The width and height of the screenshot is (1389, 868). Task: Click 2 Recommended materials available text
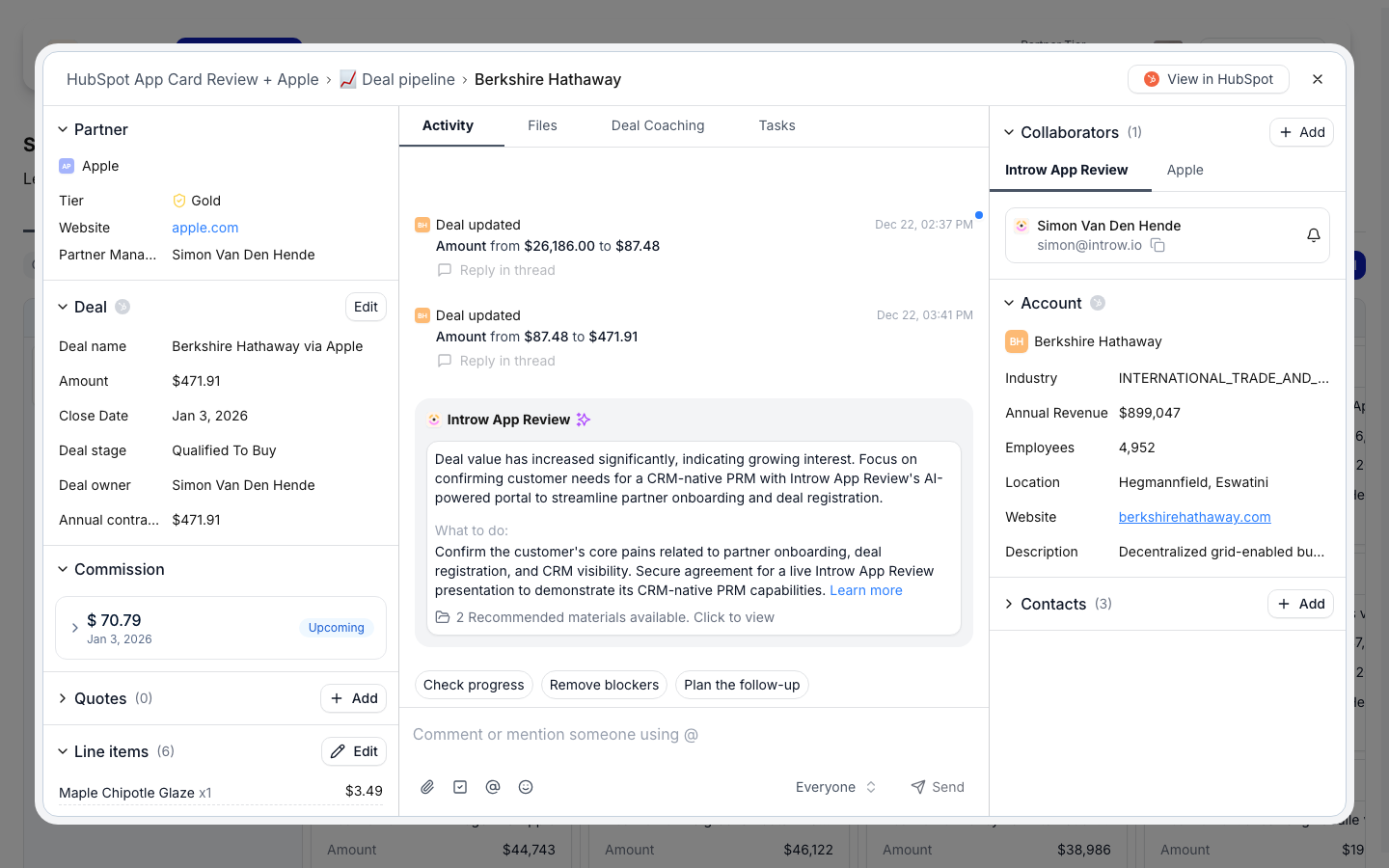[614, 617]
